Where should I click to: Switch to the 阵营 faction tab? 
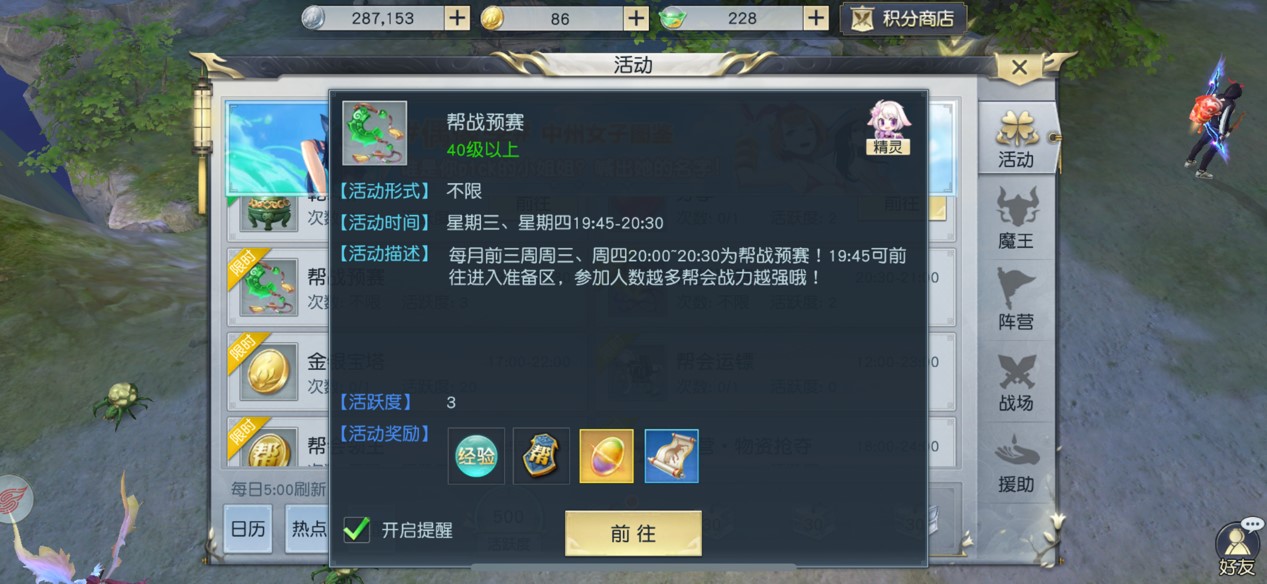point(1016,299)
